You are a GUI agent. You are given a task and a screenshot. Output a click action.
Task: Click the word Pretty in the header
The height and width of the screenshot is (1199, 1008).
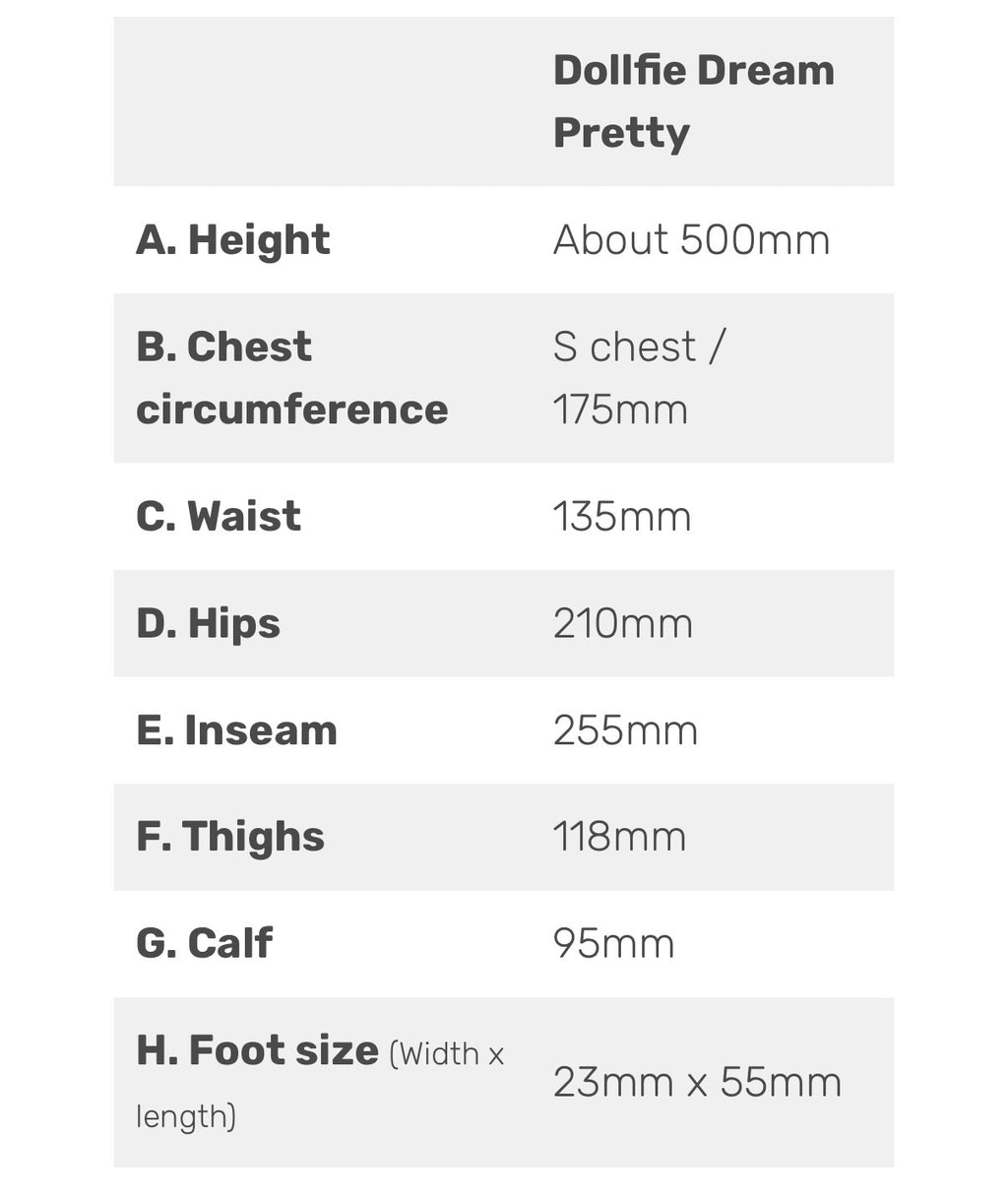pyautogui.click(x=621, y=134)
